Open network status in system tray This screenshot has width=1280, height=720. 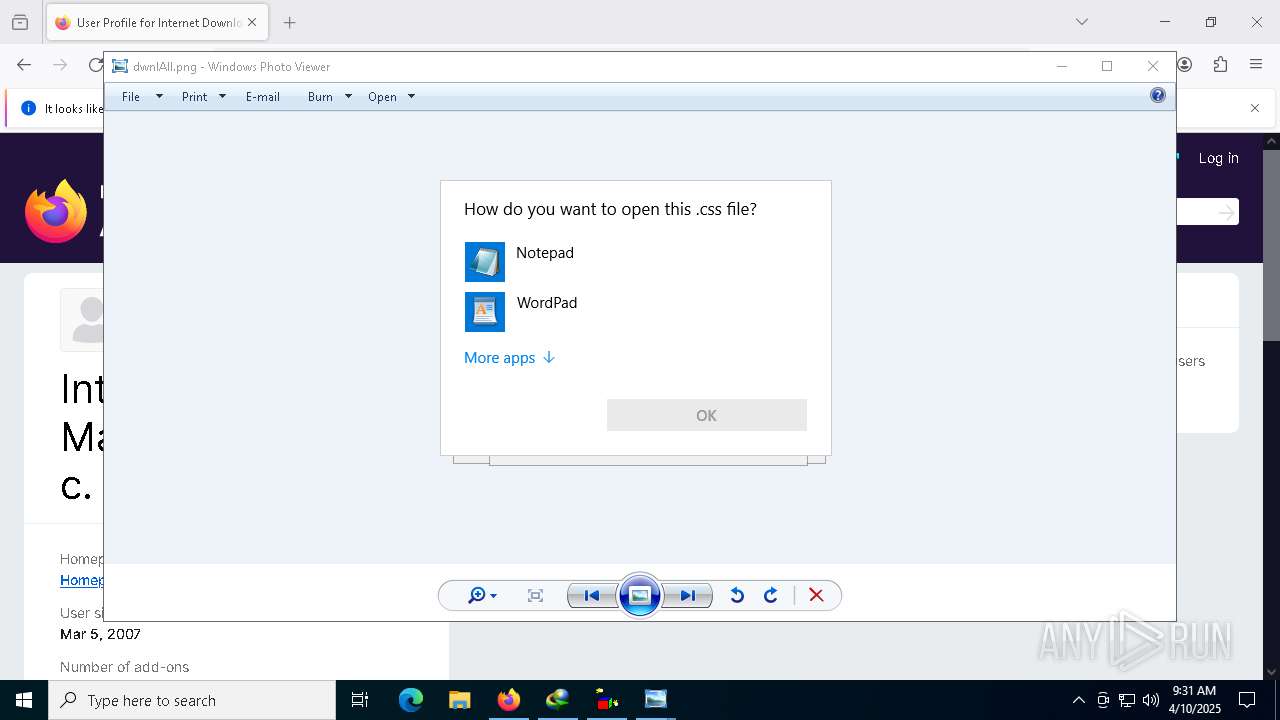coord(1127,700)
